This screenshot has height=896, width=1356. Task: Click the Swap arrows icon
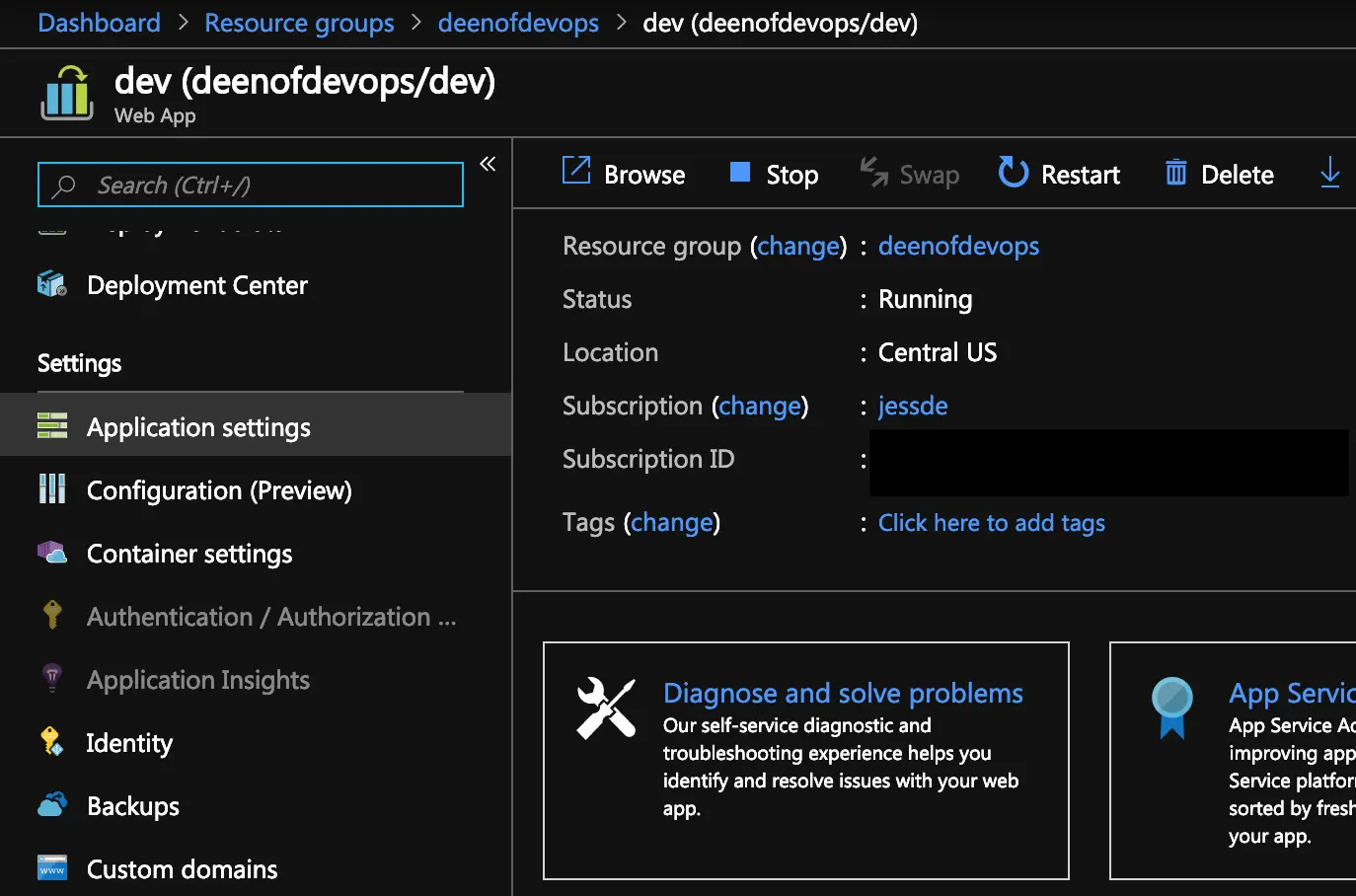coord(873,172)
